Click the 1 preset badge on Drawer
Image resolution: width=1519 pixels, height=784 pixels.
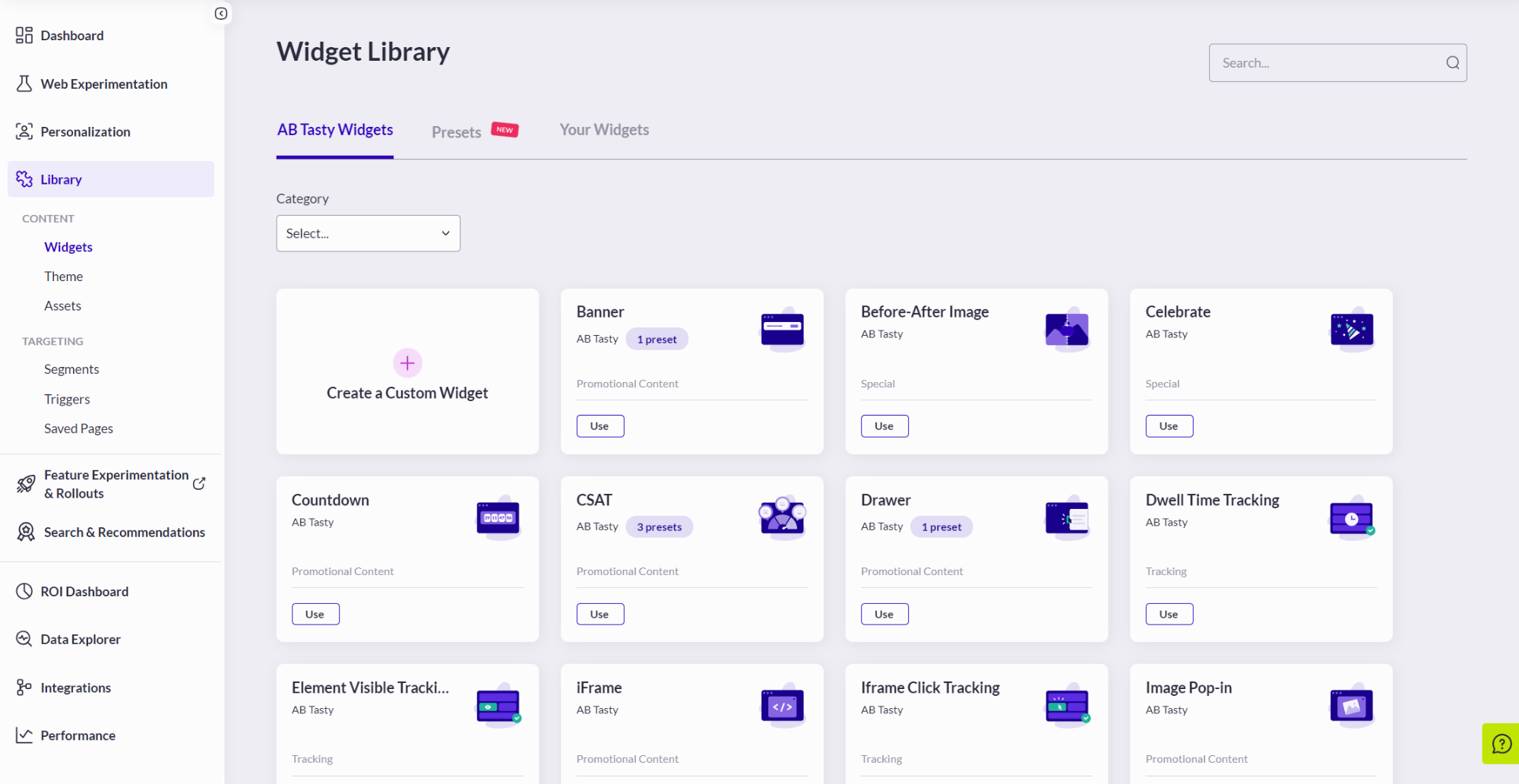tap(941, 526)
